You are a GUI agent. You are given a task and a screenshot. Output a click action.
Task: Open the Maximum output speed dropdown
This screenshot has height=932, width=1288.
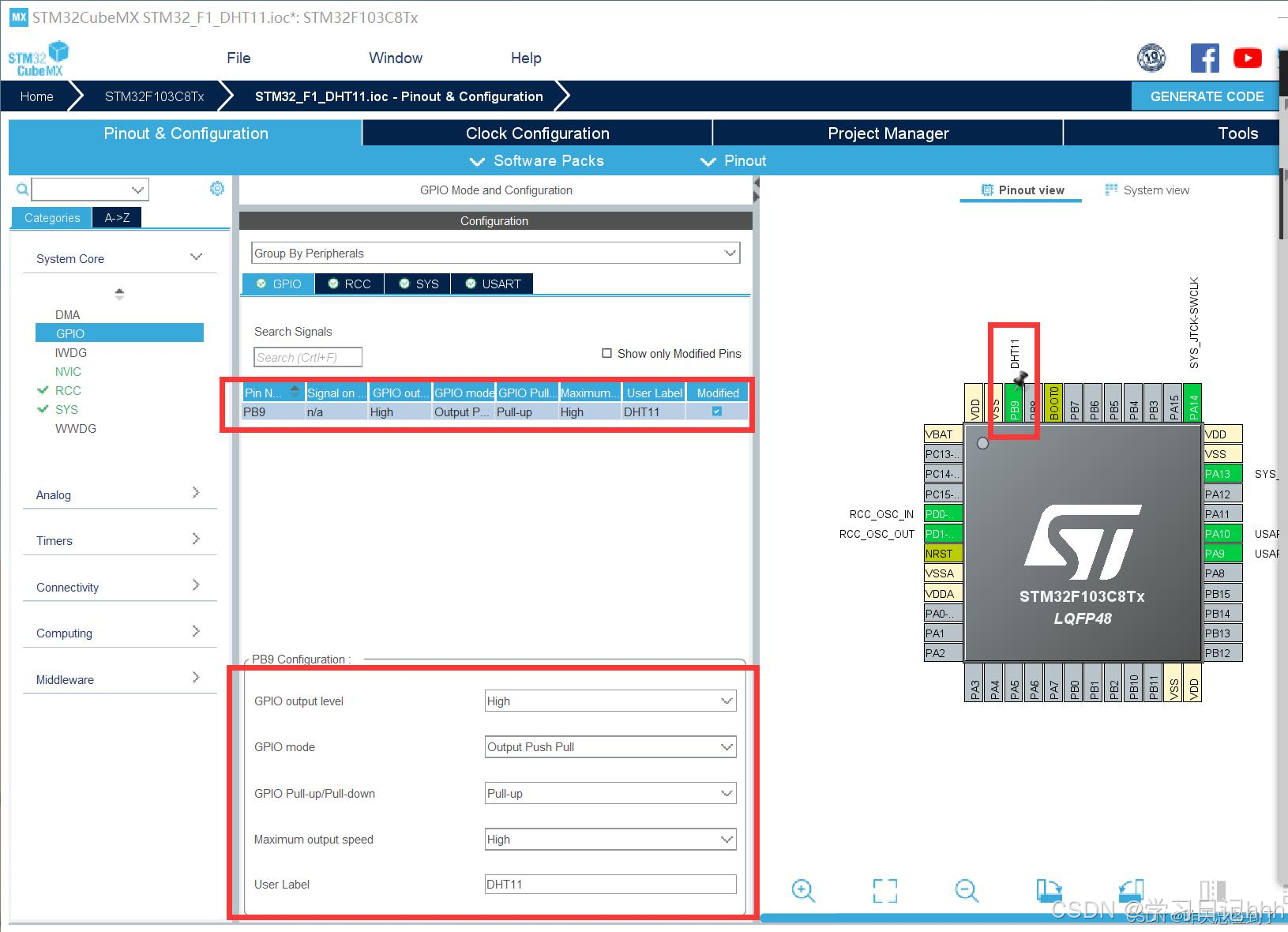tap(610, 839)
